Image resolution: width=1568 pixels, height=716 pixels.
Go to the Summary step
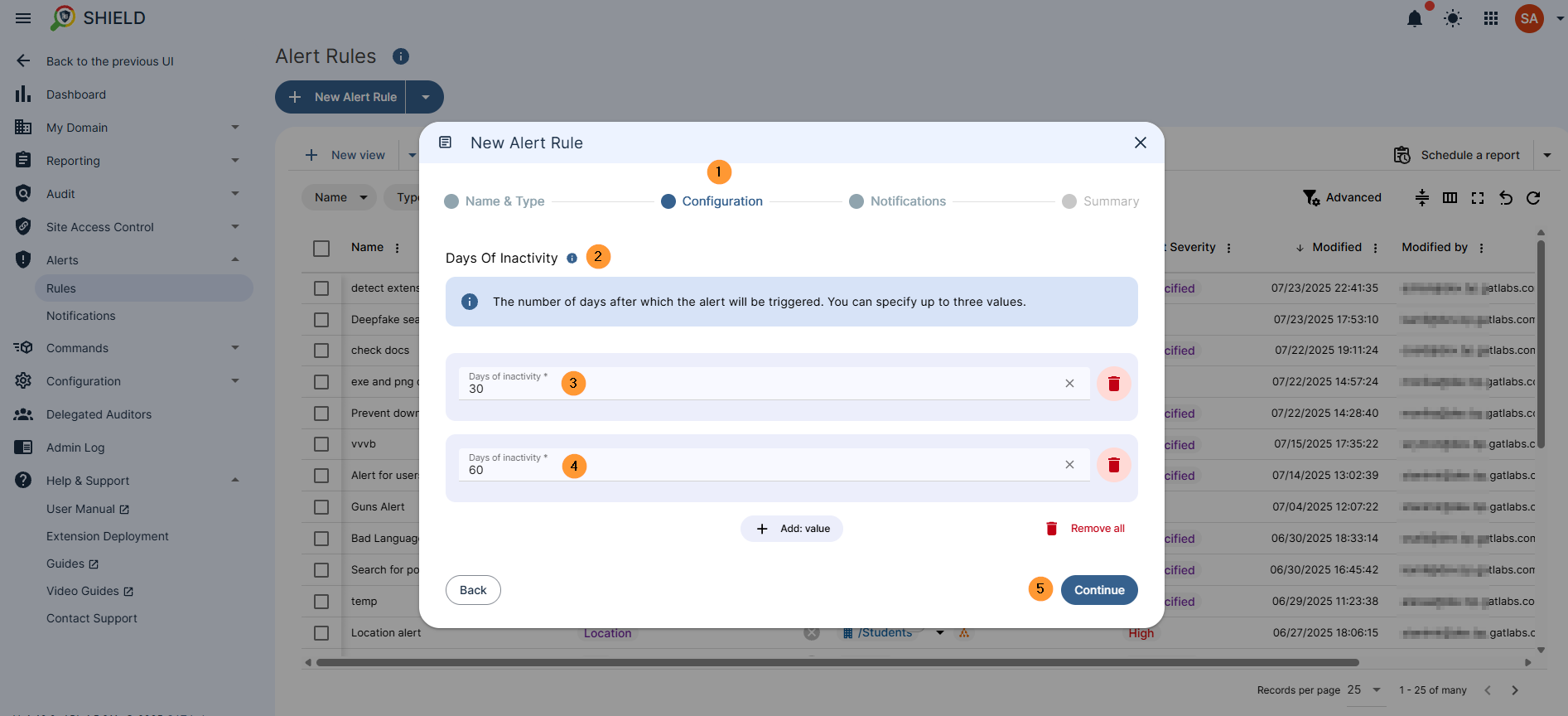click(x=1101, y=201)
